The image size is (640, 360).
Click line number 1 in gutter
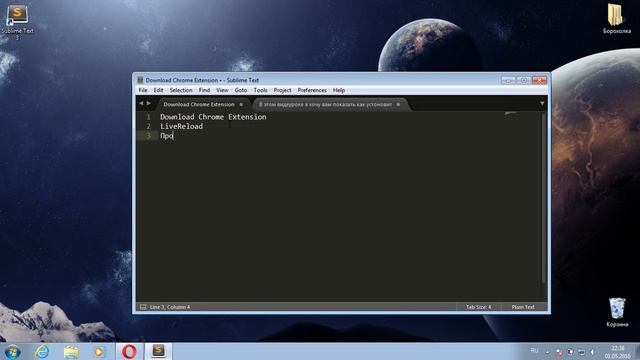149,117
